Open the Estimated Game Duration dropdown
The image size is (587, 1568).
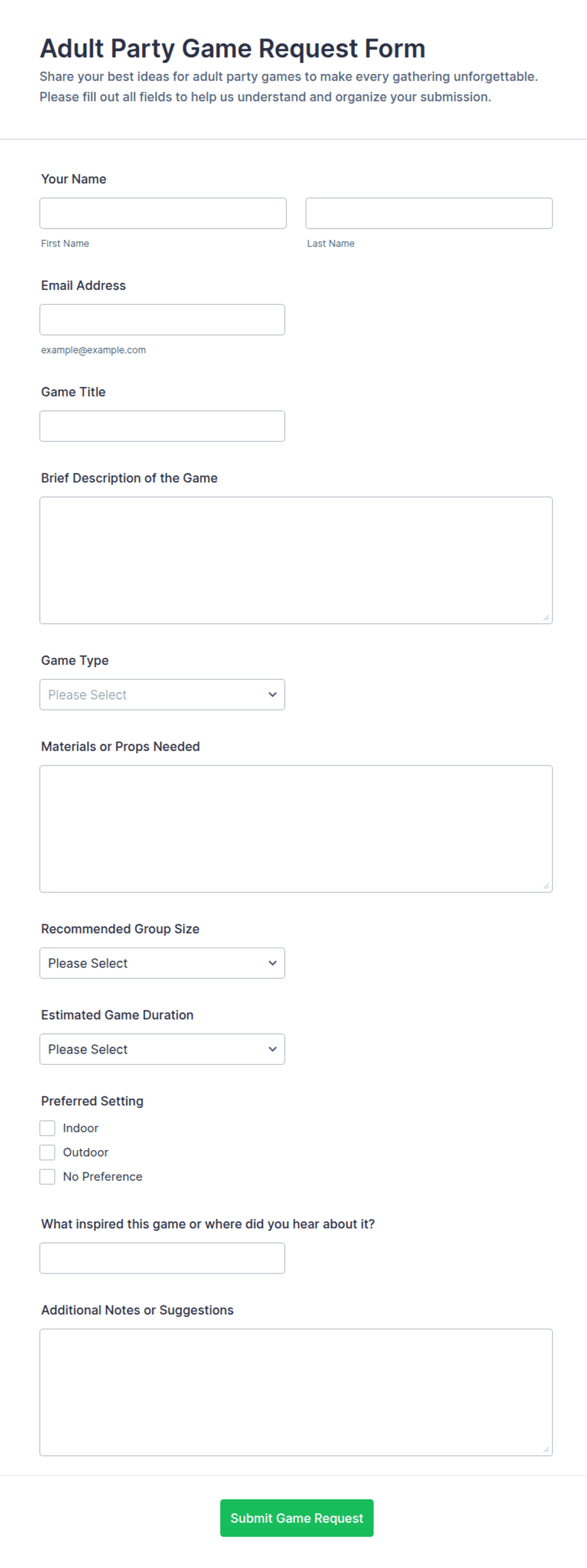162,1049
